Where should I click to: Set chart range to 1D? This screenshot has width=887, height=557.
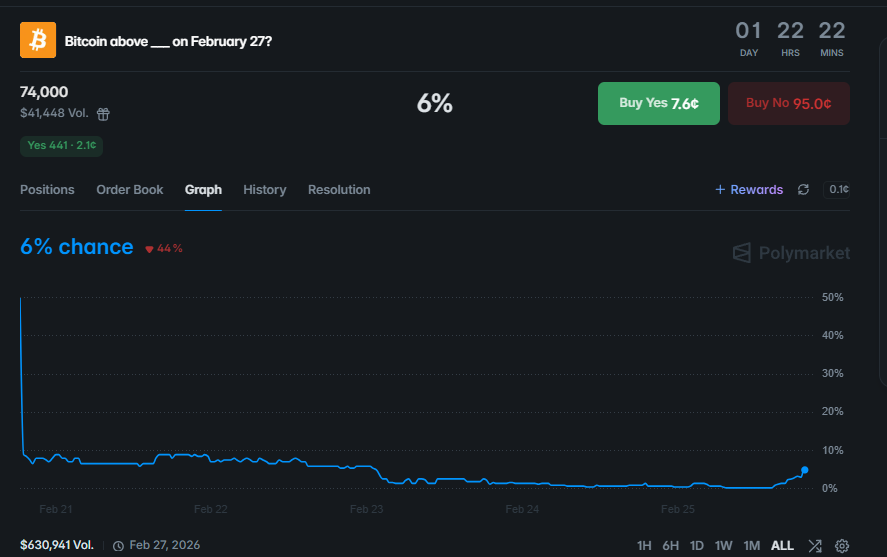tap(696, 546)
